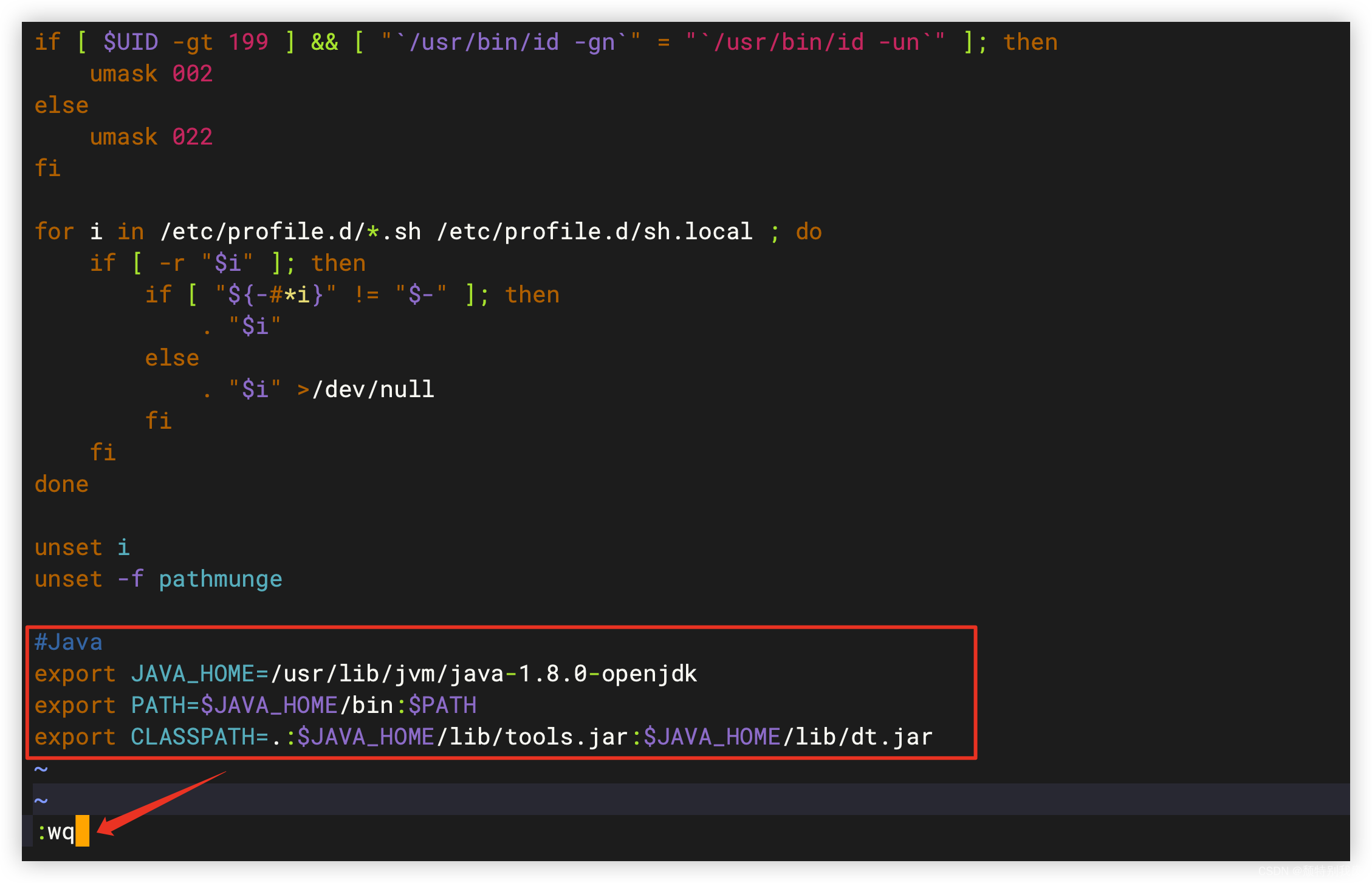Click JAVA_HOME in the export line
This screenshot has width=1372, height=883.
[x=193, y=674]
